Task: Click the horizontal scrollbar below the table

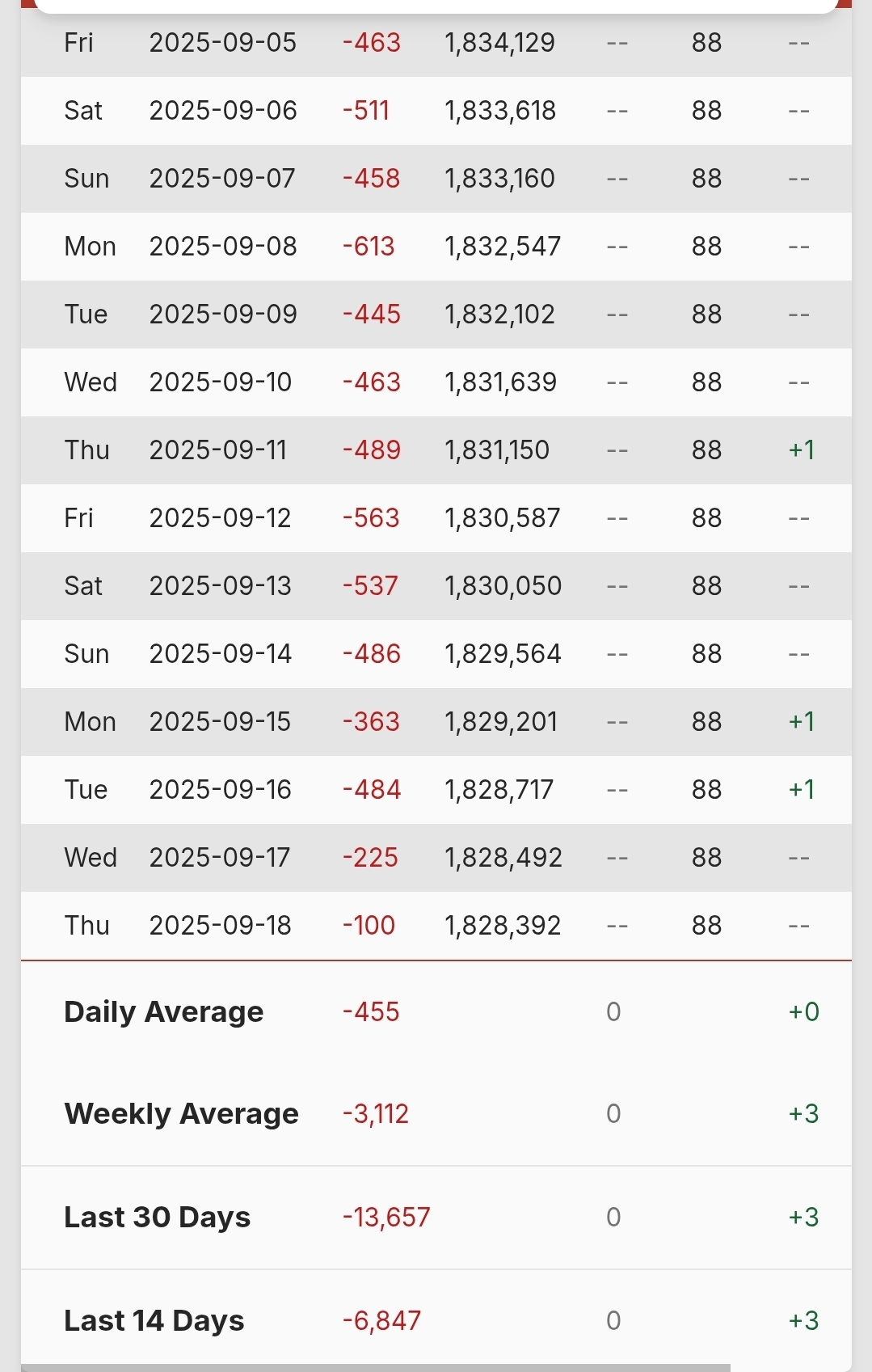Action: (x=376, y=1367)
